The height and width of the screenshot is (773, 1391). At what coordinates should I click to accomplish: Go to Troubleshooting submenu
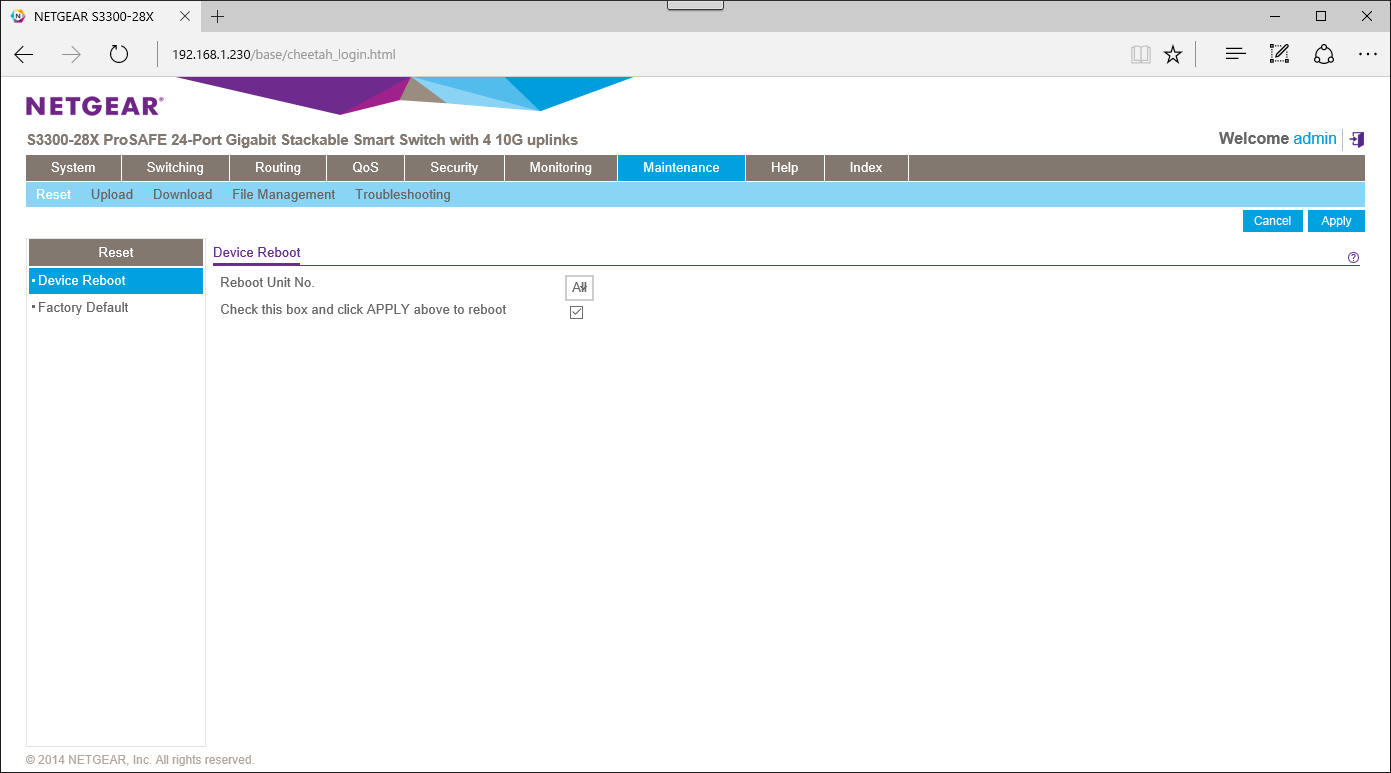pyautogui.click(x=403, y=195)
